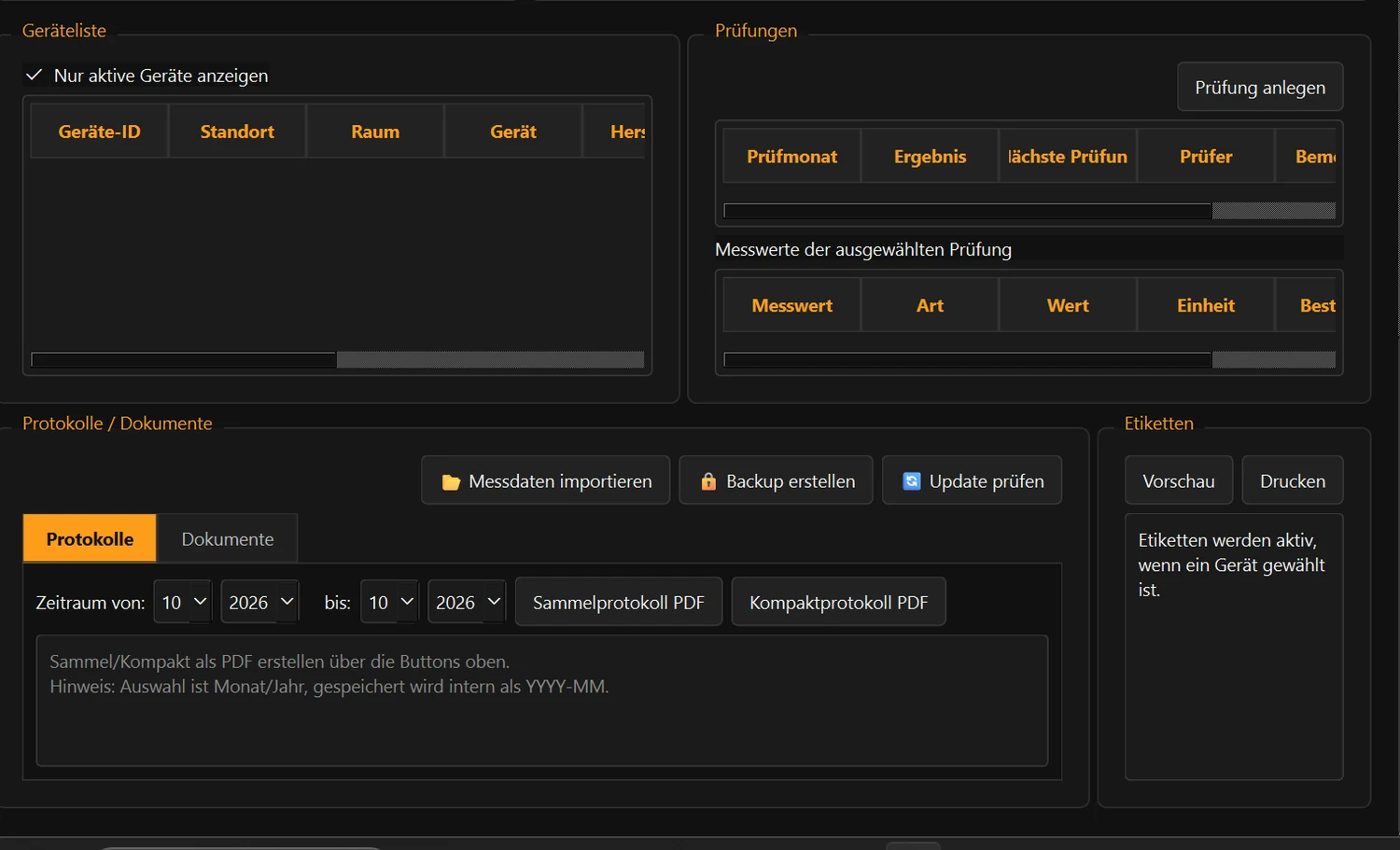Sort by the Ergebnis column header

(x=930, y=156)
